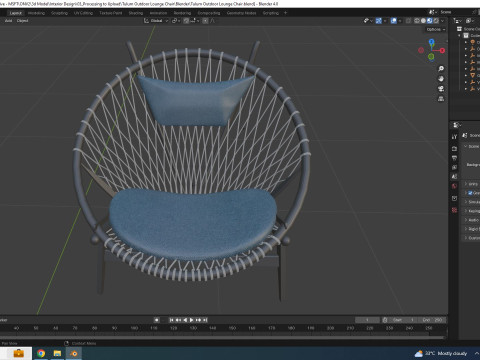Switch viewport to rendered shading
The width and height of the screenshot is (480, 360).
coord(436,21)
